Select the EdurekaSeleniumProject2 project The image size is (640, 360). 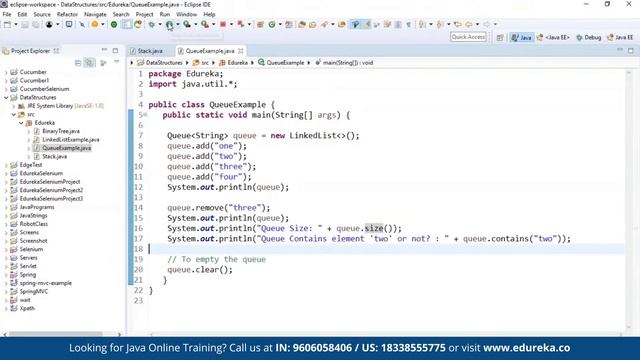pos(51,191)
